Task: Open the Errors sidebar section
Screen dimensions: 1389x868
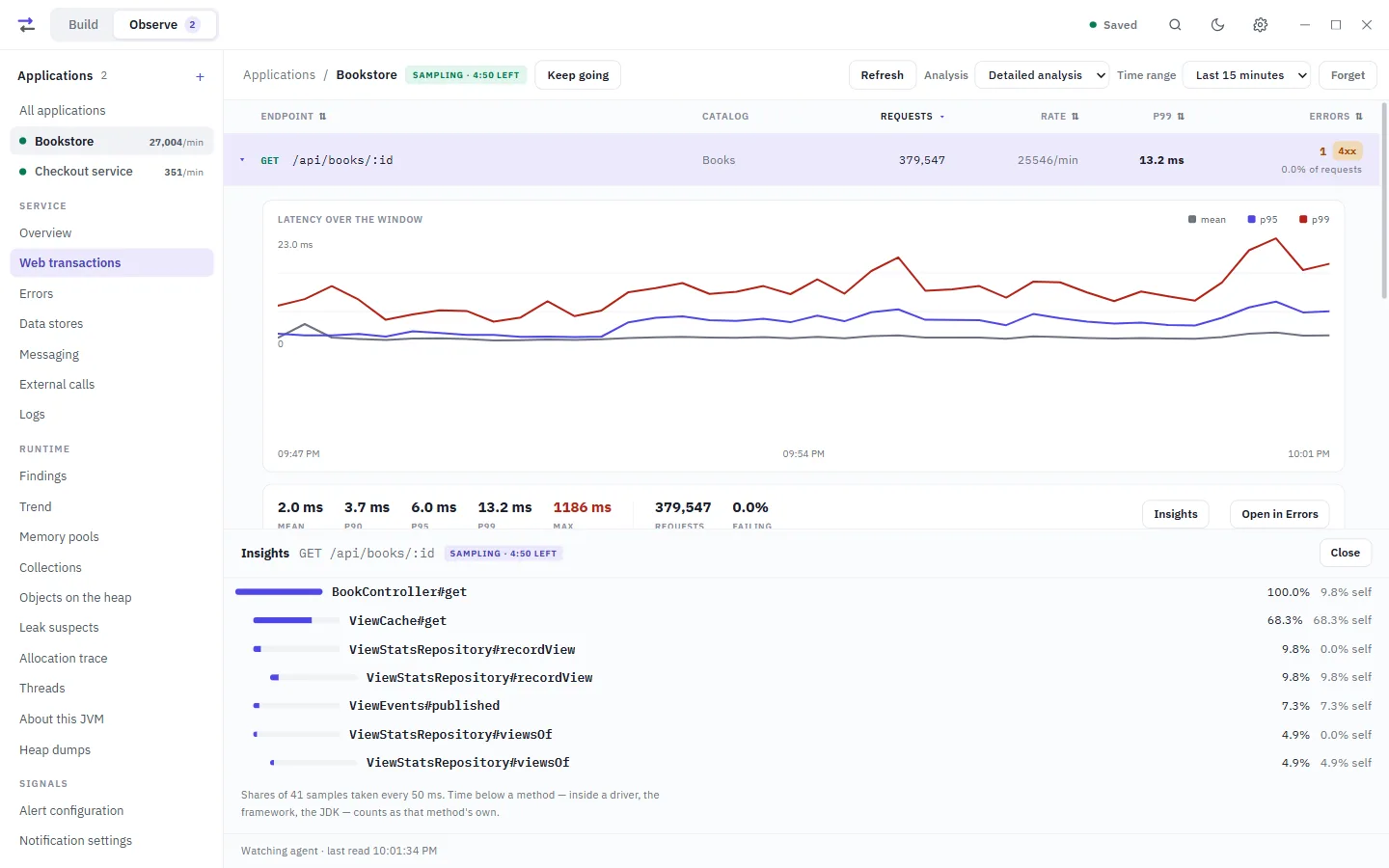Action: [x=112, y=294]
